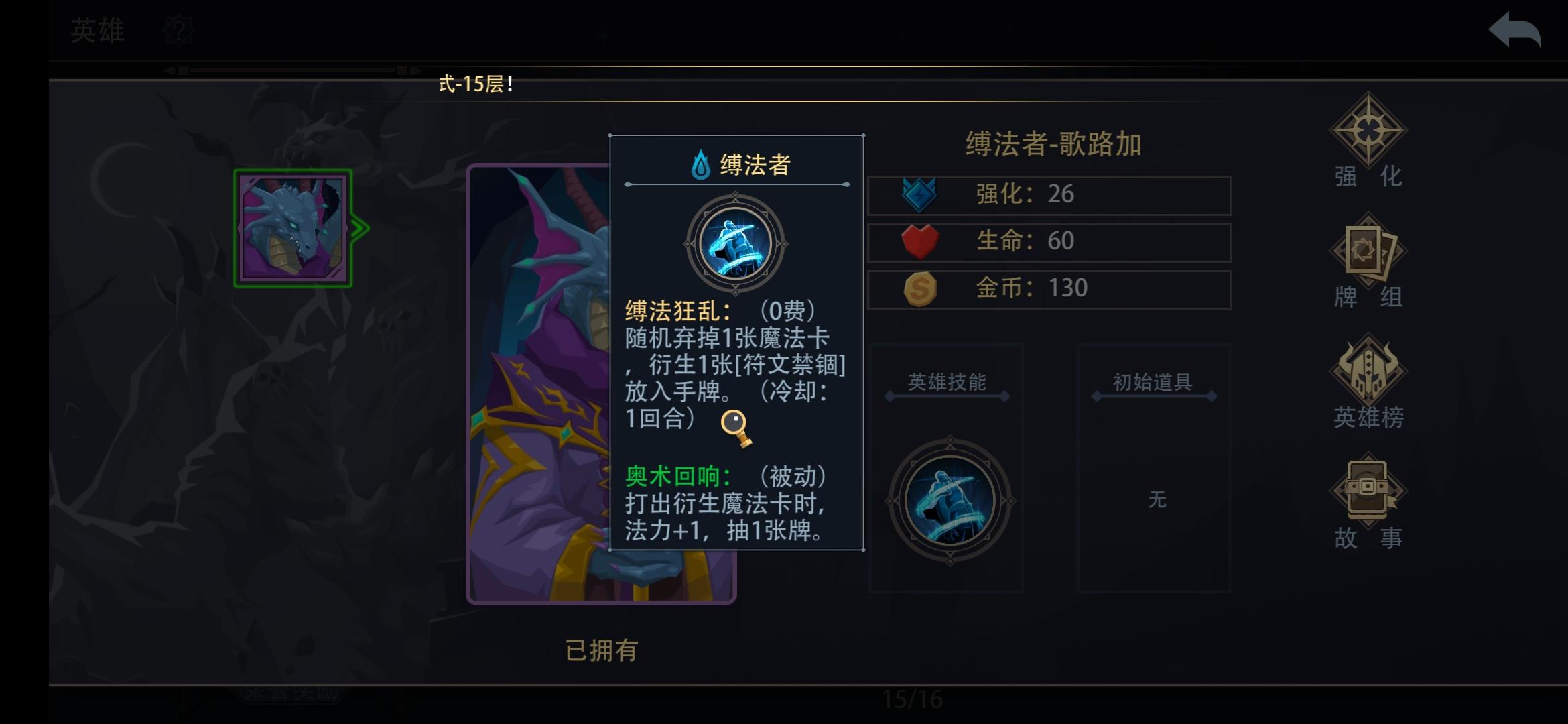Tap the 强化: 26 stat row

coord(1049,195)
